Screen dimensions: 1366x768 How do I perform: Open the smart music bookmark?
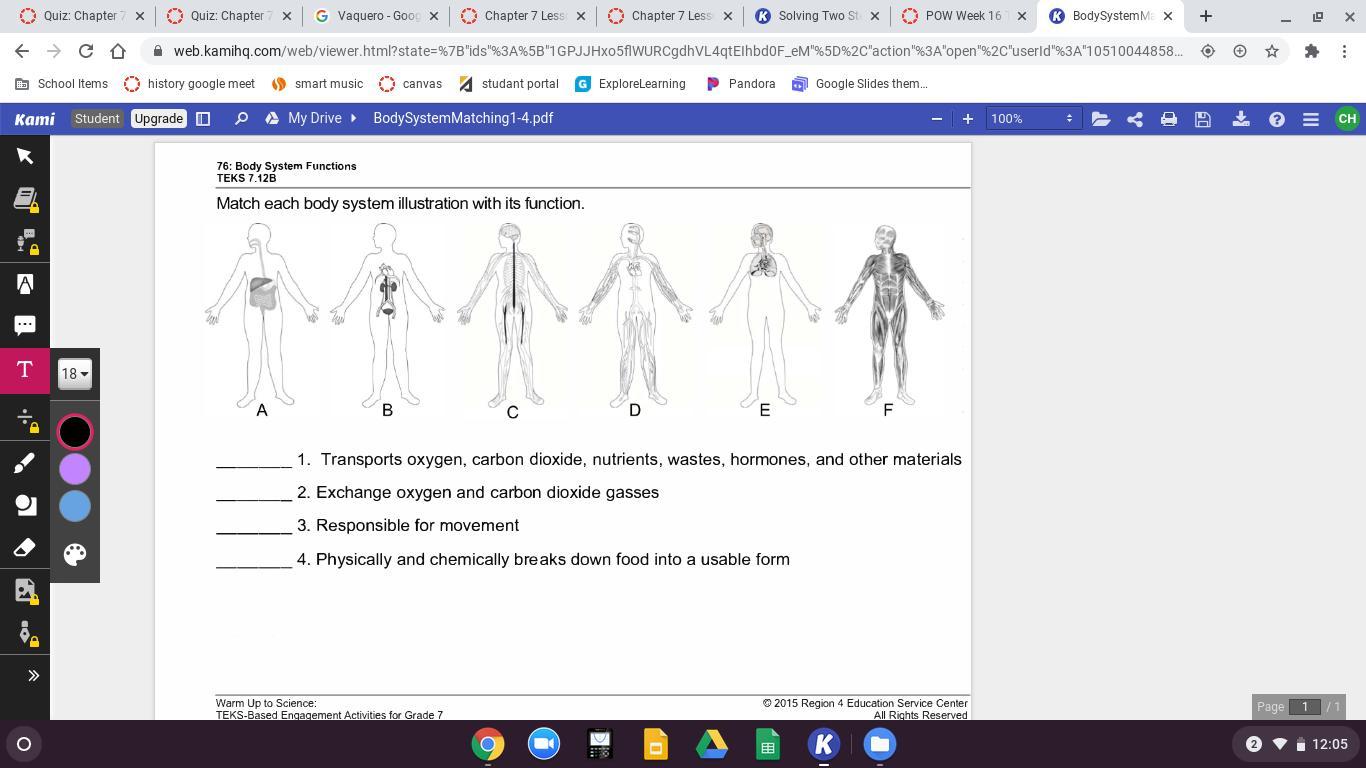point(317,84)
